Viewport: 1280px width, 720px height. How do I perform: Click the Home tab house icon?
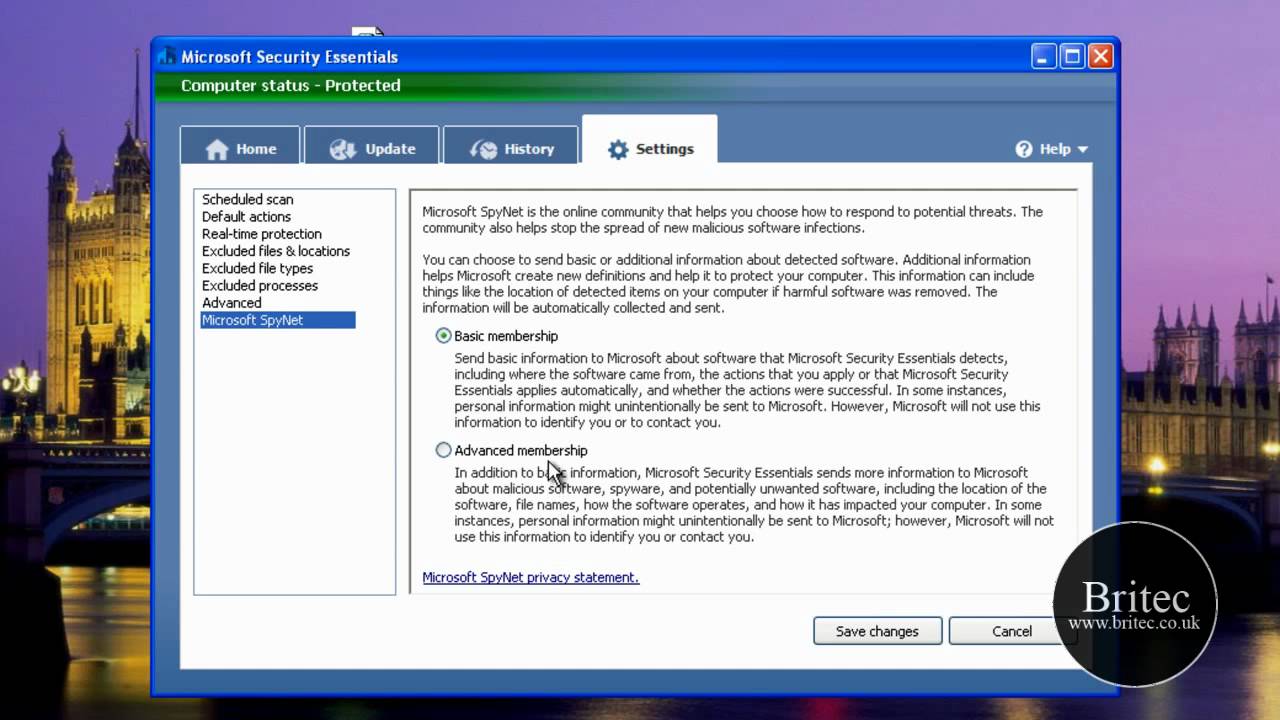pos(217,149)
